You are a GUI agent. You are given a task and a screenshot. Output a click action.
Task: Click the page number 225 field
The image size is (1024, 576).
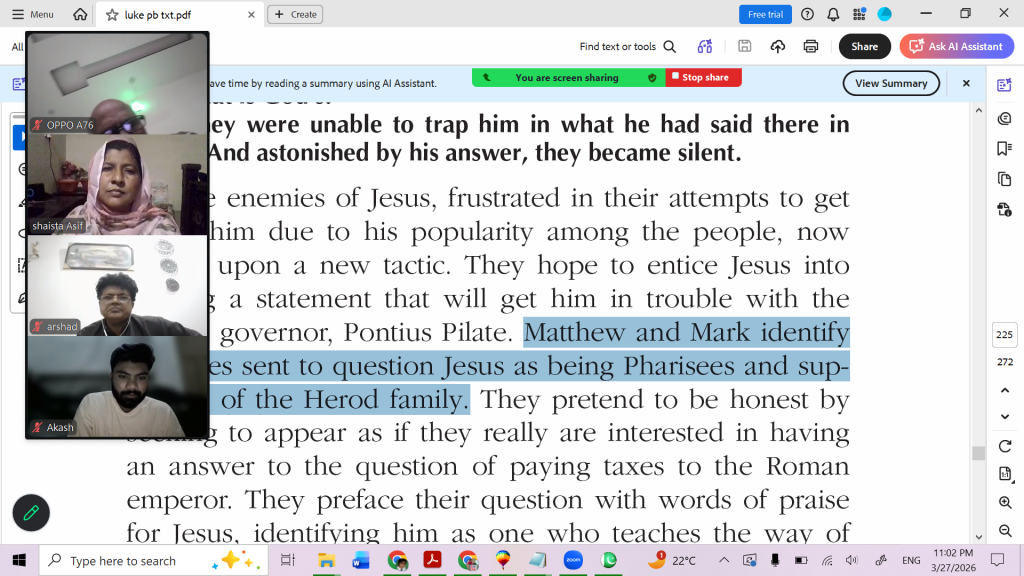click(x=1004, y=335)
